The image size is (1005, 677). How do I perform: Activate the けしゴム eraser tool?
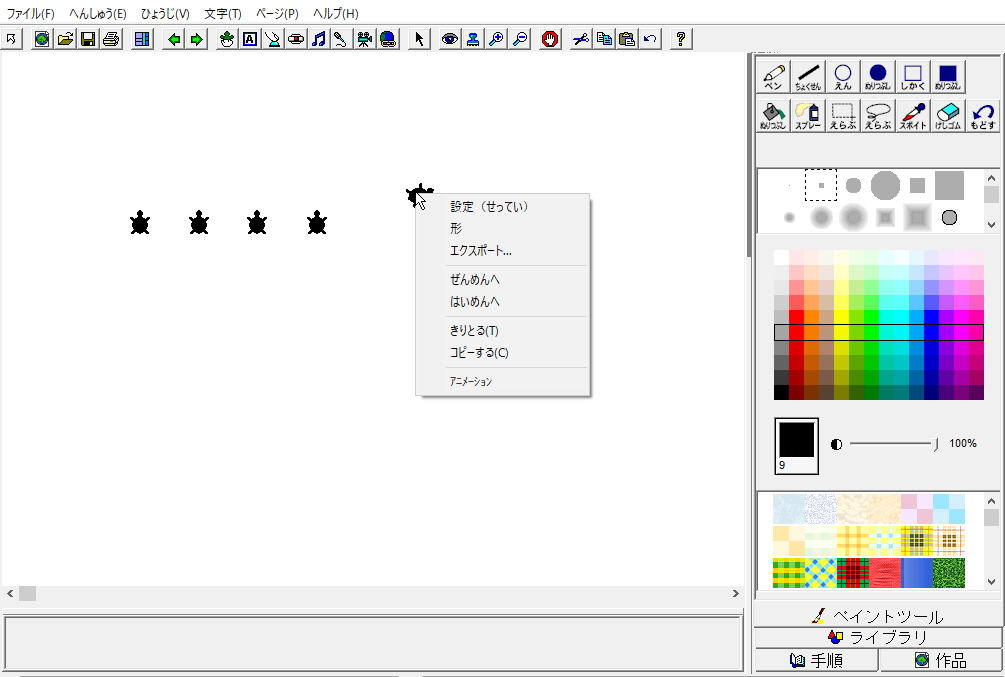click(948, 116)
